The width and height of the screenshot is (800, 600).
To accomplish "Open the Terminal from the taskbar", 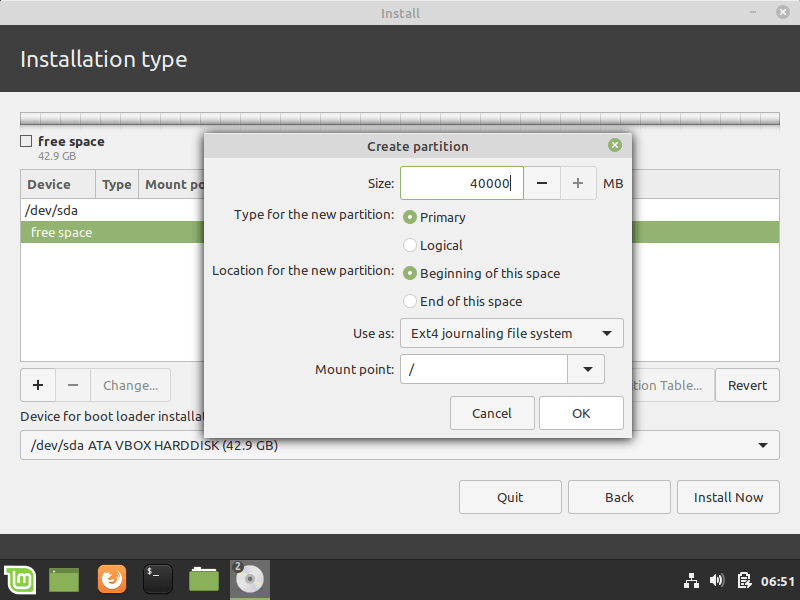I will (x=158, y=580).
